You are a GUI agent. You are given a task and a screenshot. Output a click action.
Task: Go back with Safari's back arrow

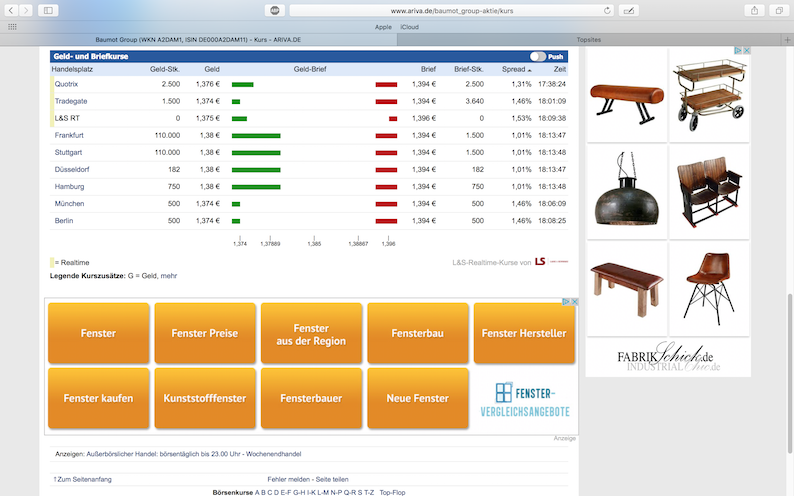[x=11, y=10]
